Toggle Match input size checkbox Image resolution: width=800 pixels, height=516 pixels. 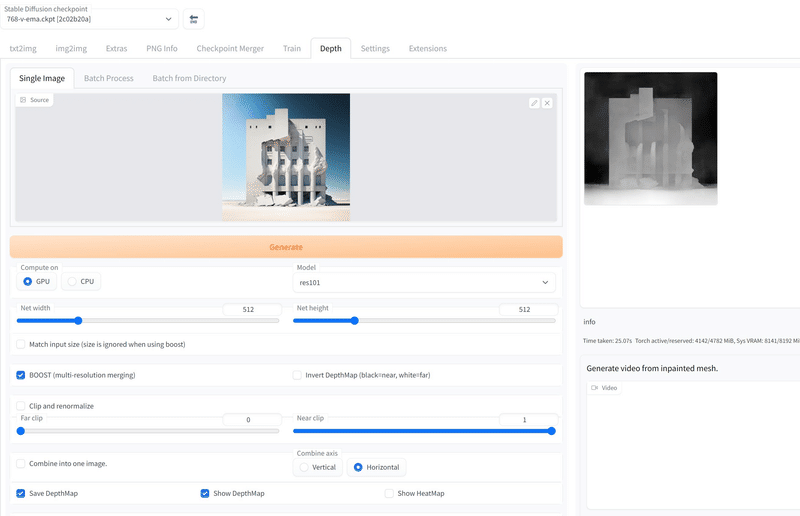coord(20,344)
